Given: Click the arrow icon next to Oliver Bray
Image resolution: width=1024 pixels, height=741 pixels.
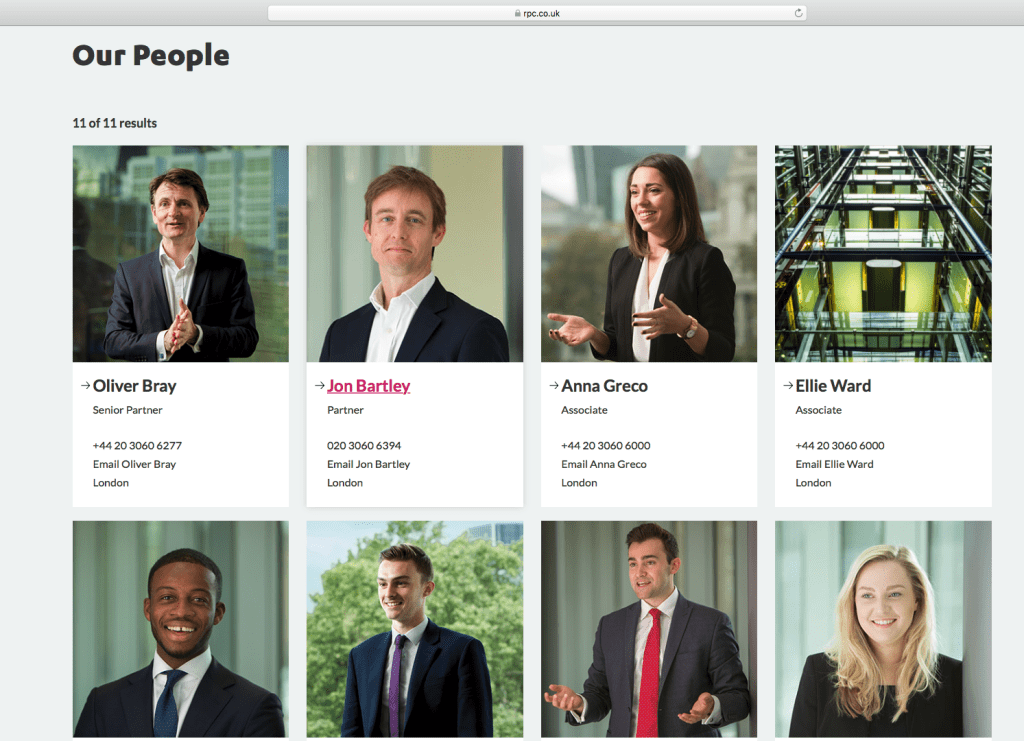Looking at the screenshot, I should click(x=85, y=386).
